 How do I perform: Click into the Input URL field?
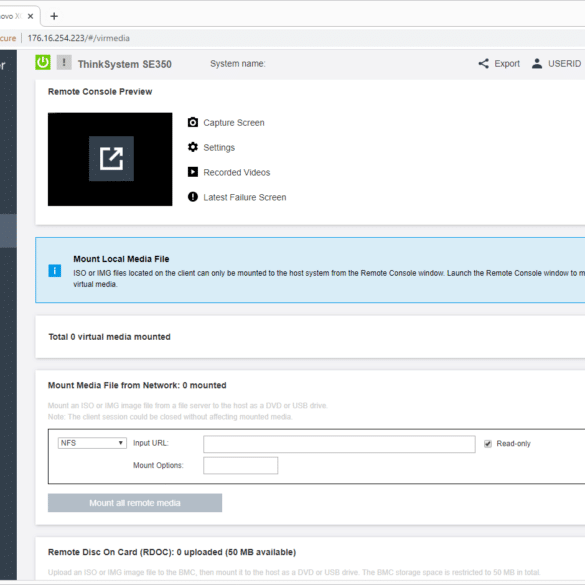(x=339, y=444)
